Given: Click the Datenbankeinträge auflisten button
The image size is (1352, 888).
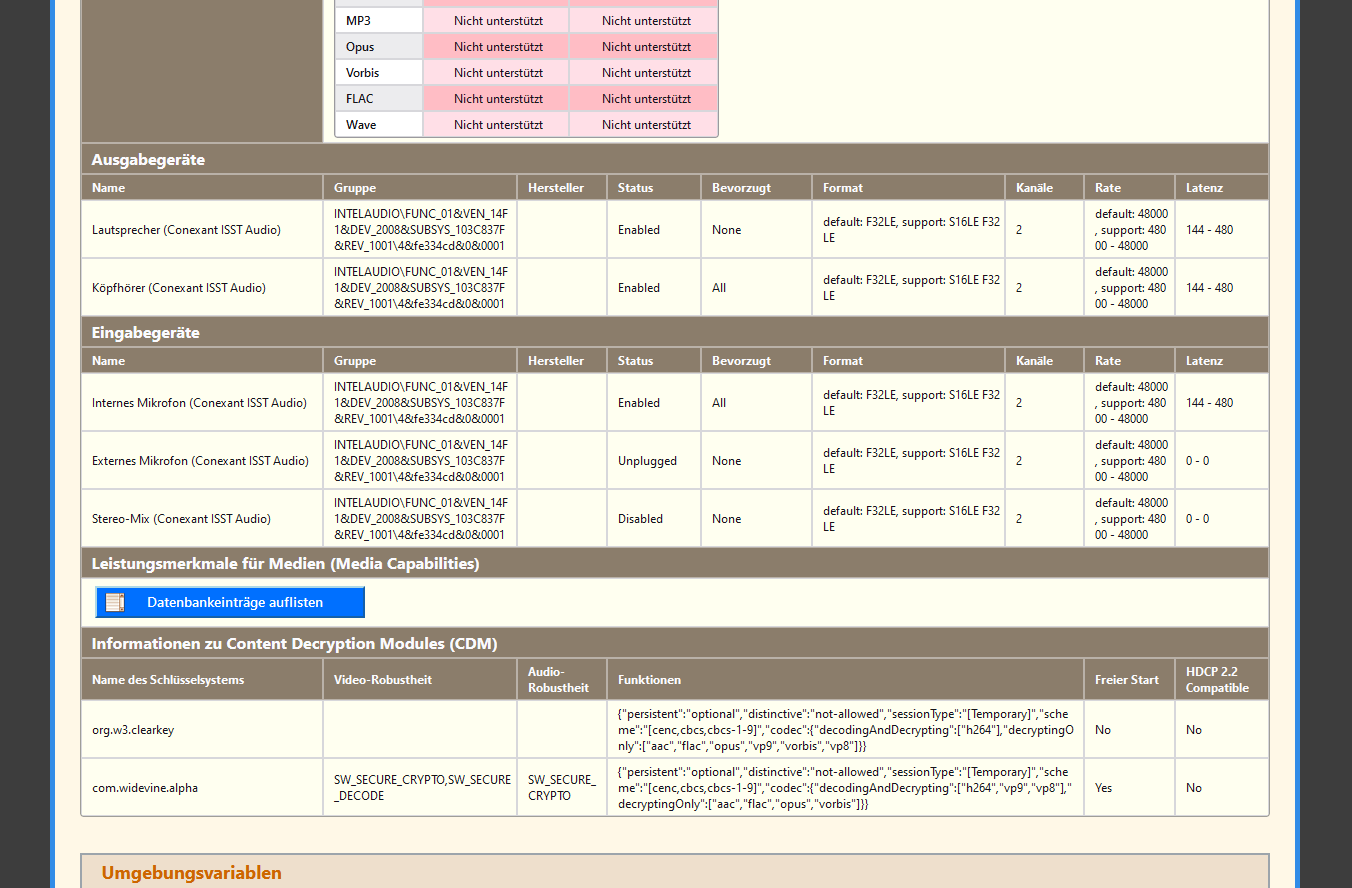Looking at the screenshot, I should click(x=234, y=602).
